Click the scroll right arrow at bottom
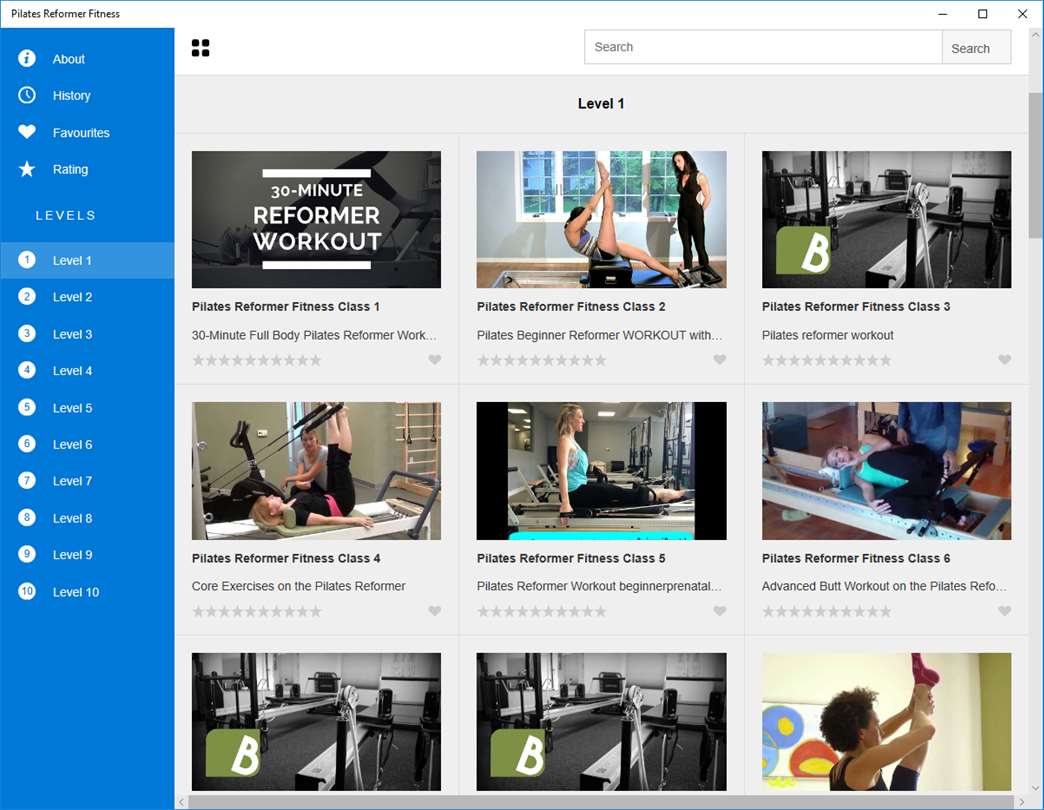 pyautogui.click(x=1022, y=802)
